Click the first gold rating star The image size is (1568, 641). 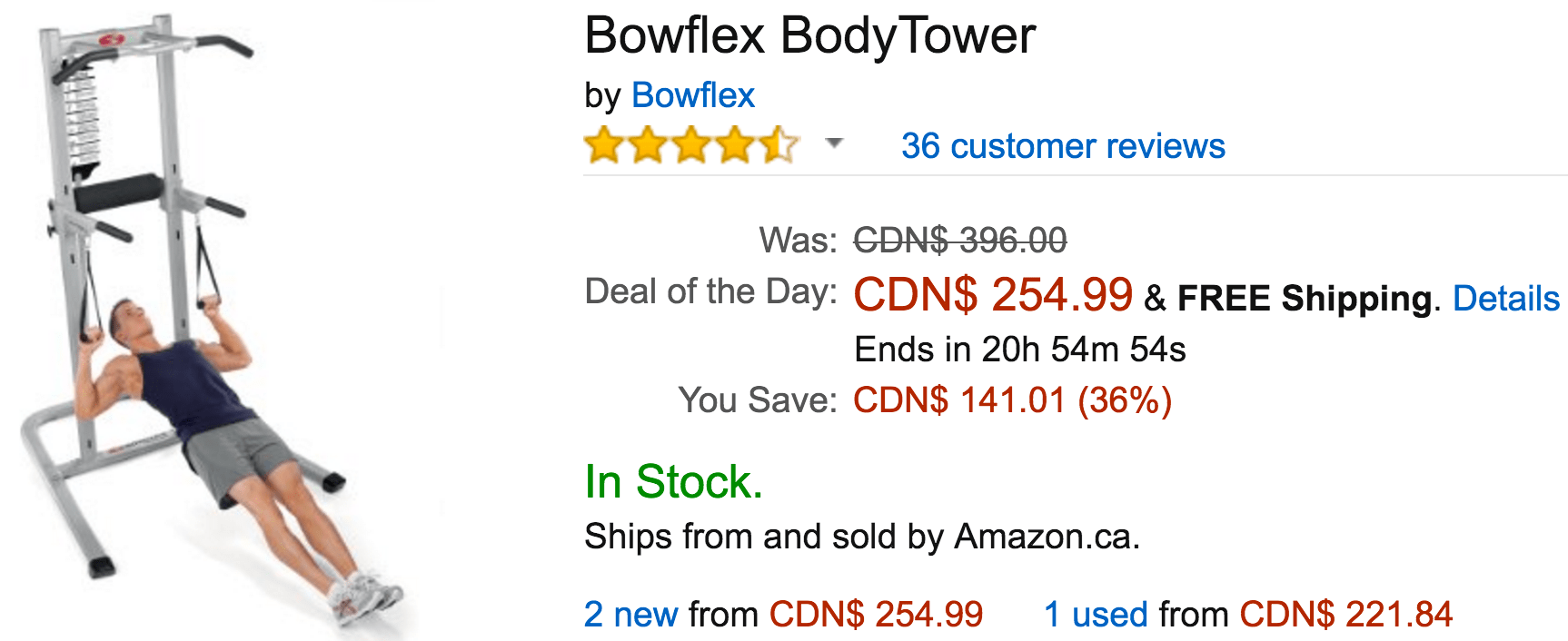(603, 145)
